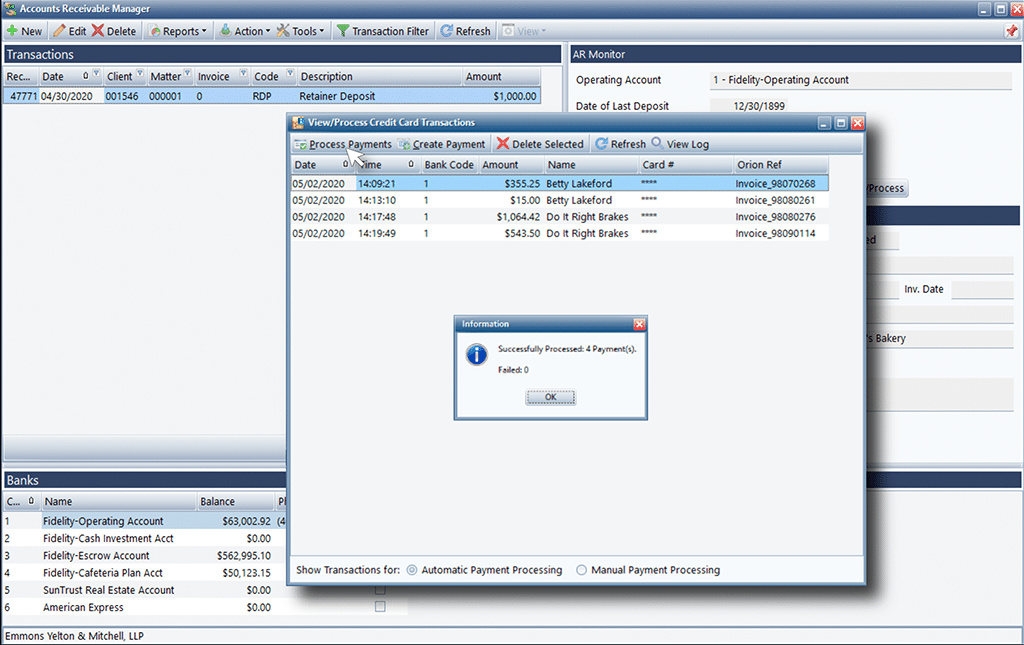Select Manual Payment Processing radio button

[x=582, y=570]
